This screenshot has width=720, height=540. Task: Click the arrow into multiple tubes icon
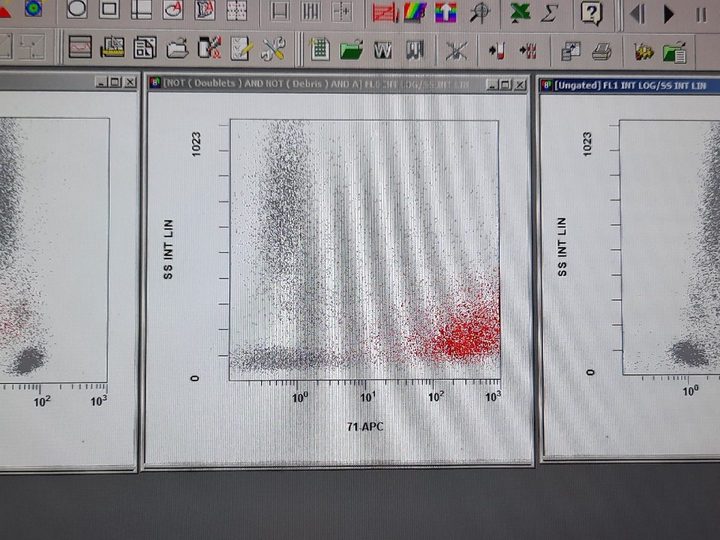point(528,51)
